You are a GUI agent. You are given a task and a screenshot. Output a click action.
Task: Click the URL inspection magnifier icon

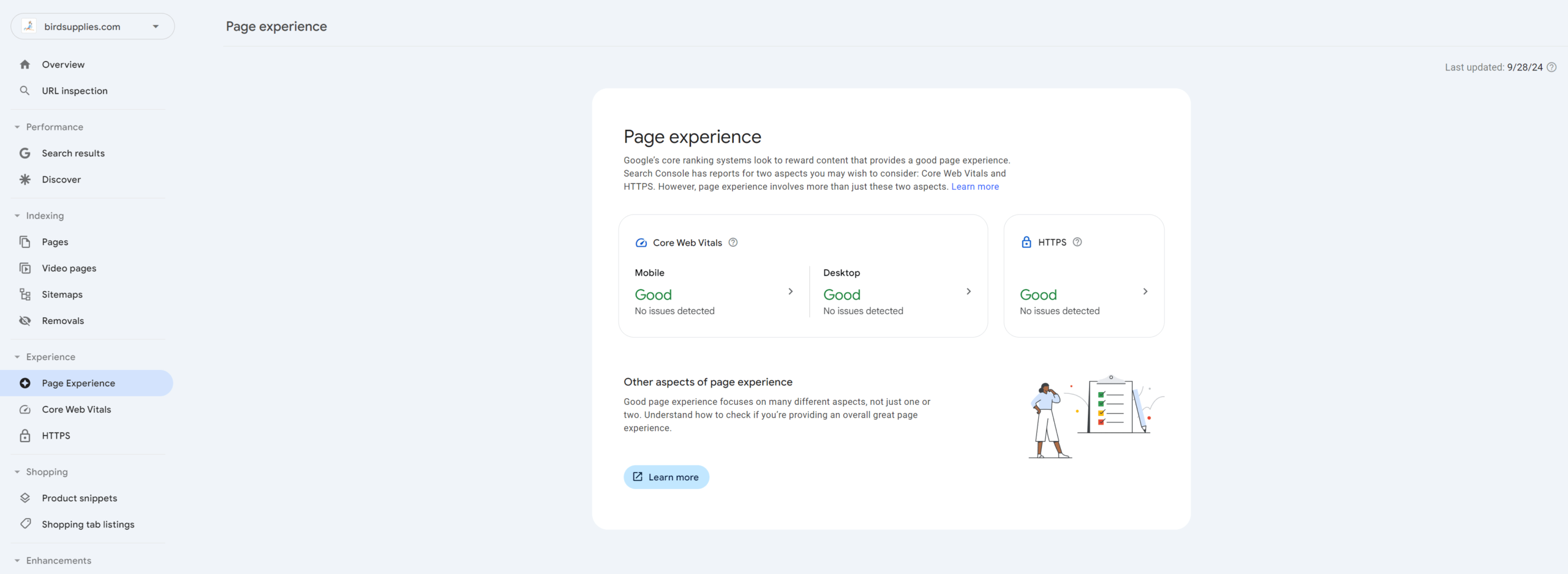24,91
